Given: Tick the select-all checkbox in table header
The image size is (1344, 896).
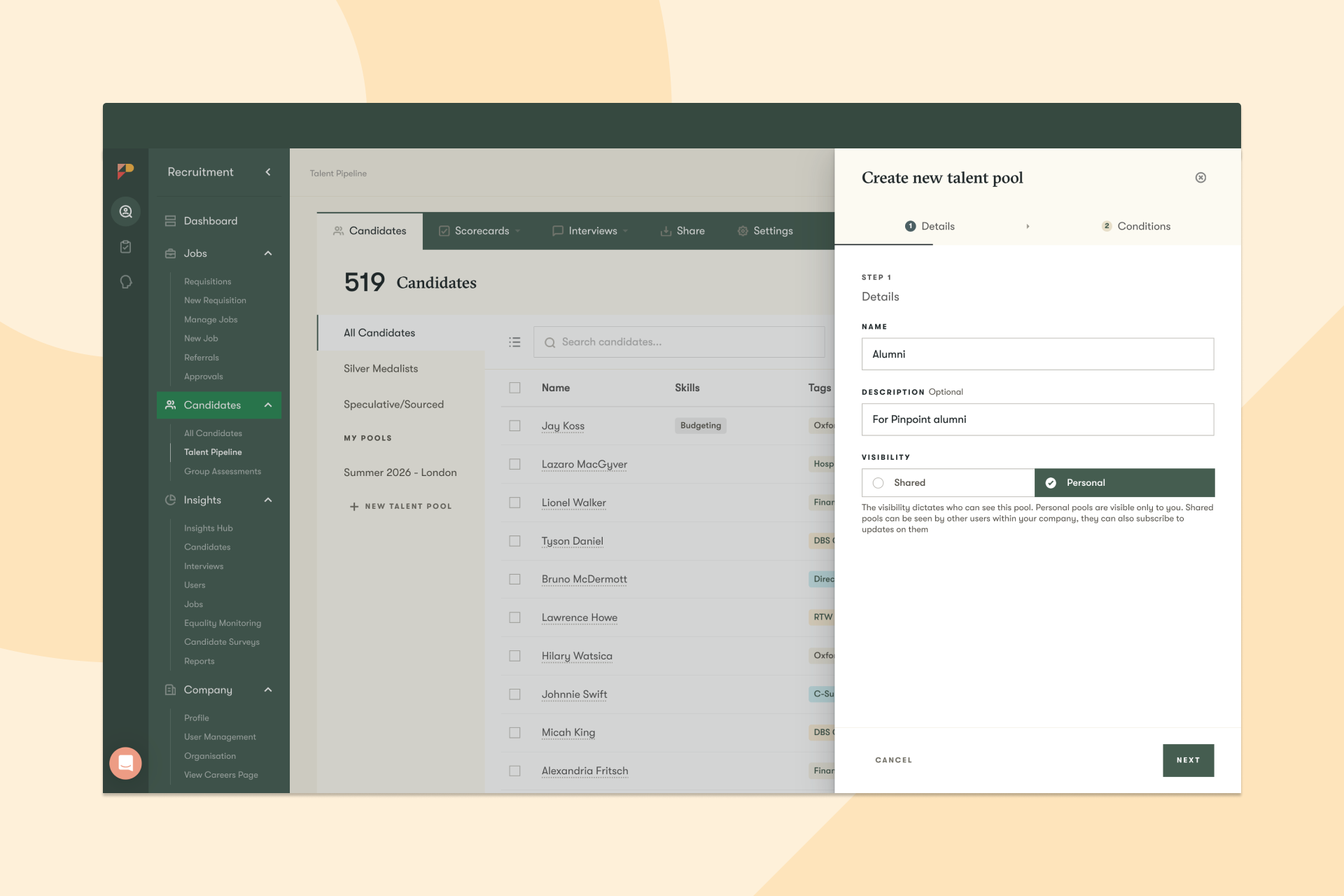Looking at the screenshot, I should click(x=514, y=388).
